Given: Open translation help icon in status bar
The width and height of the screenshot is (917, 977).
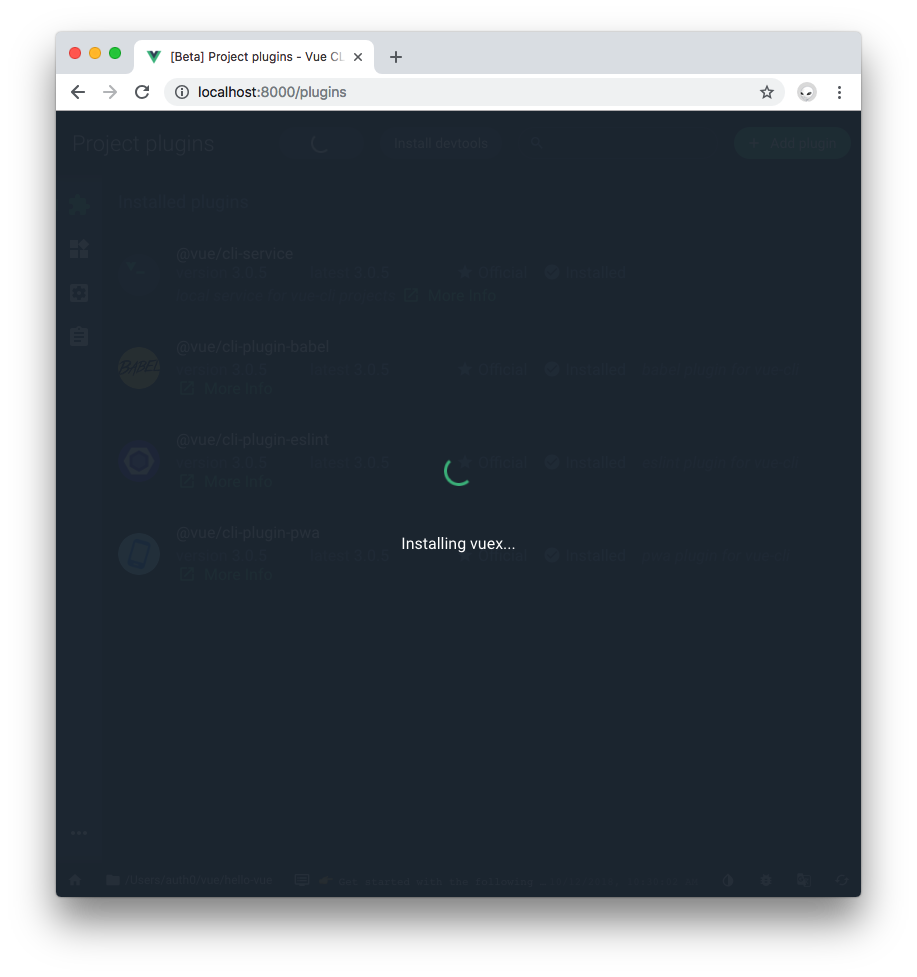Looking at the screenshot, I should [x=804, y=880].
